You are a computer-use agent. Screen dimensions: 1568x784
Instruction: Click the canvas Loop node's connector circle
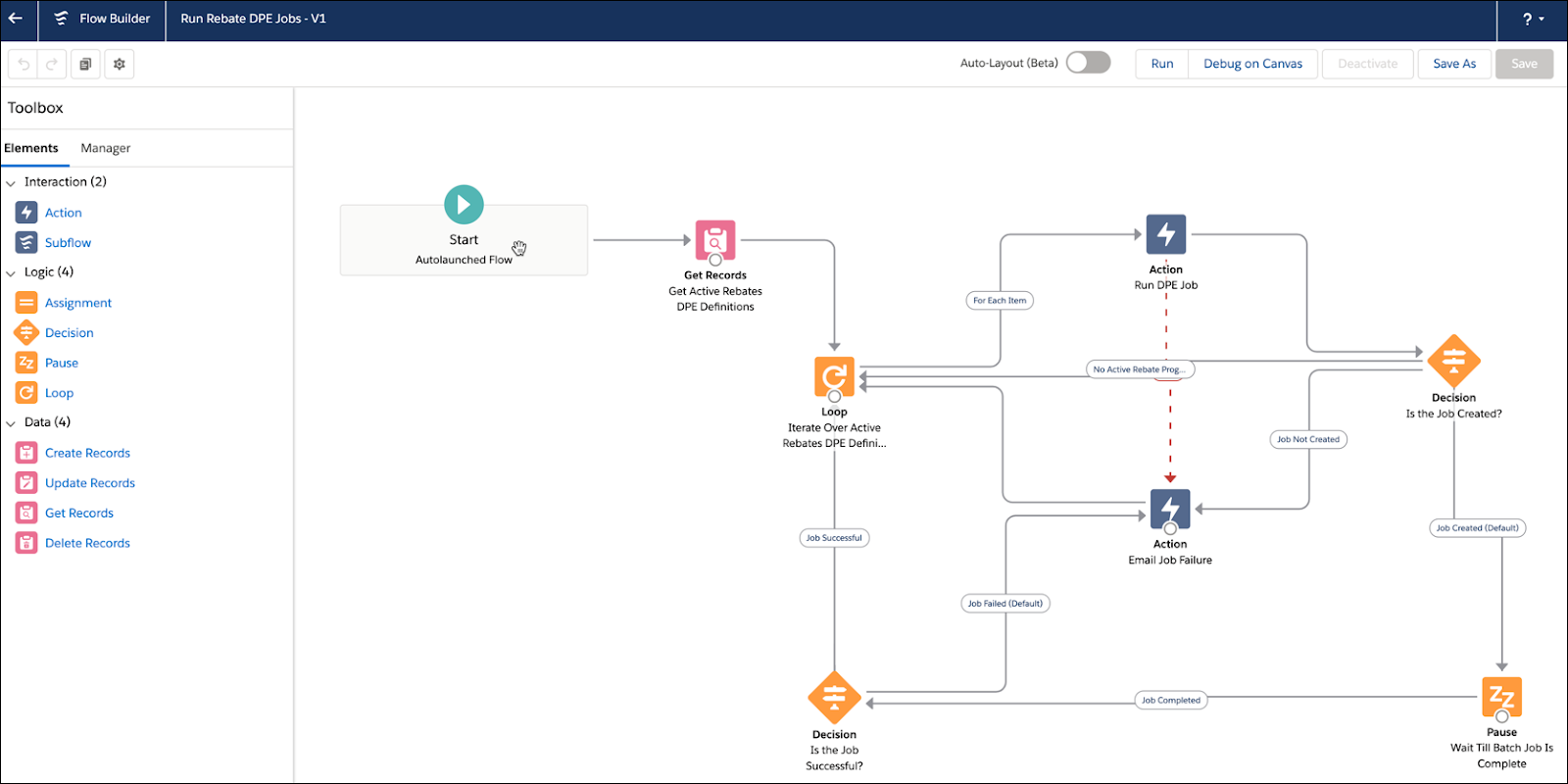point(834,397)
